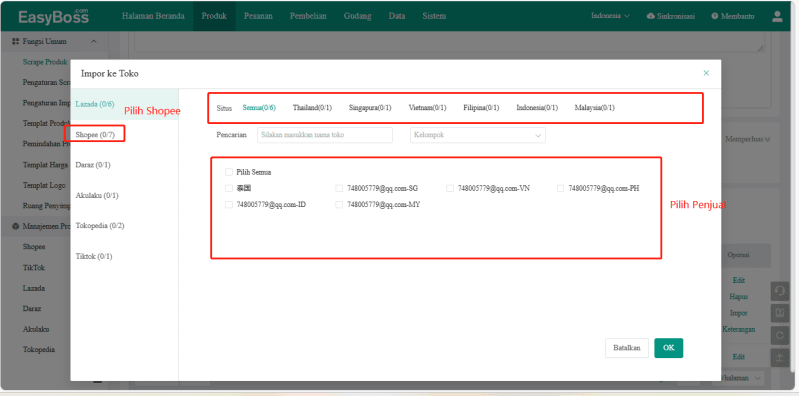The image size is (799, 397).
Task: Select the Akulaku (0/1) platform tab
Action: 96,195
